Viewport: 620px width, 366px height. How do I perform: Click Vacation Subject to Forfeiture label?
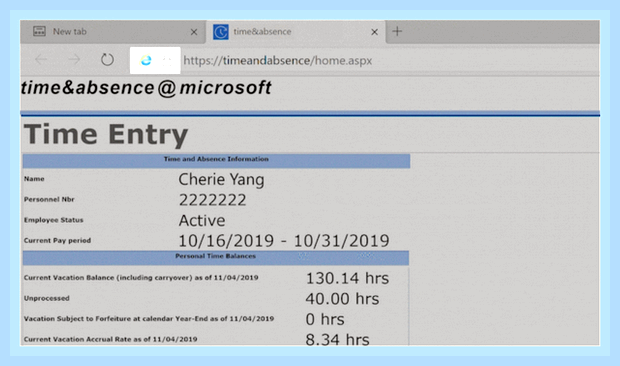(x=149, y=319)
